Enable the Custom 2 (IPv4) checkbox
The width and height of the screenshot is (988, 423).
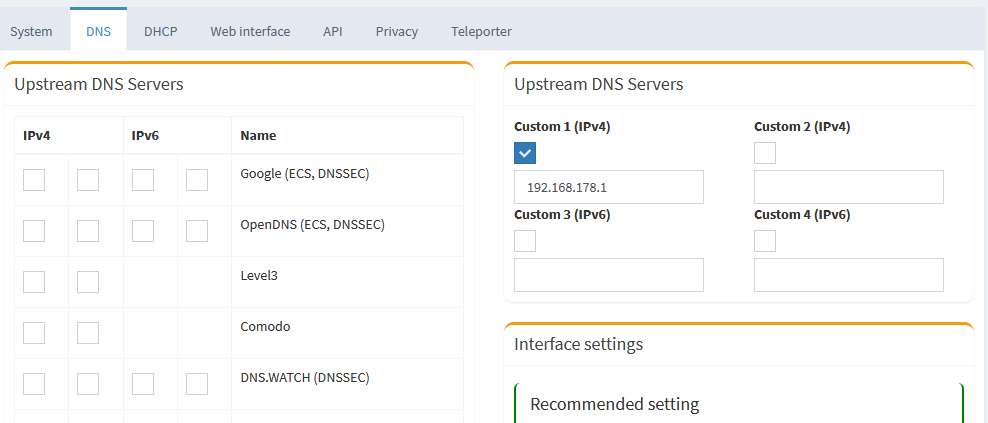tap(765, 153)
